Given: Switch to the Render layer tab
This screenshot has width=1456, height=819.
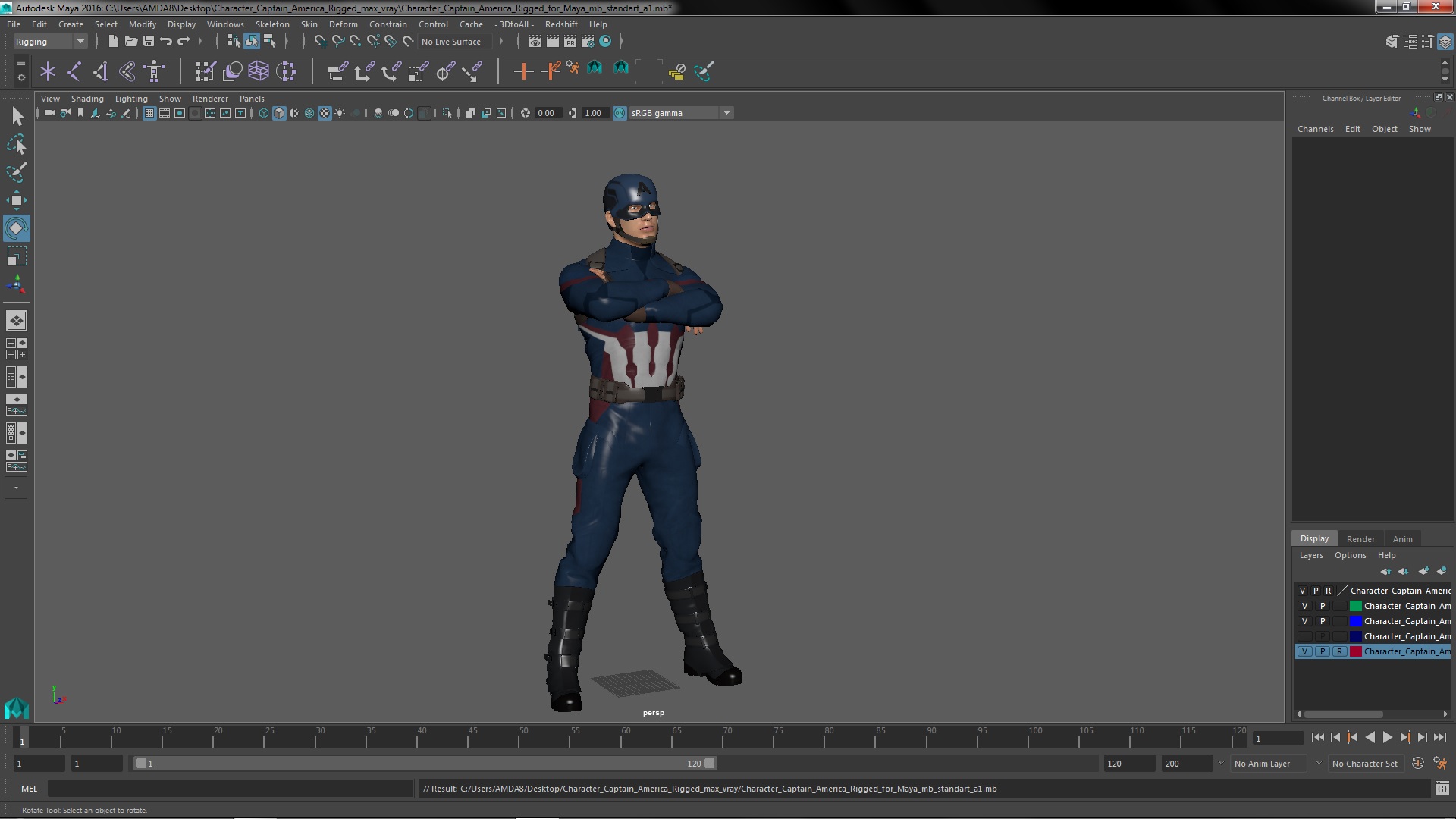Looking at the screenshot, I should [x=1360, y=539].
